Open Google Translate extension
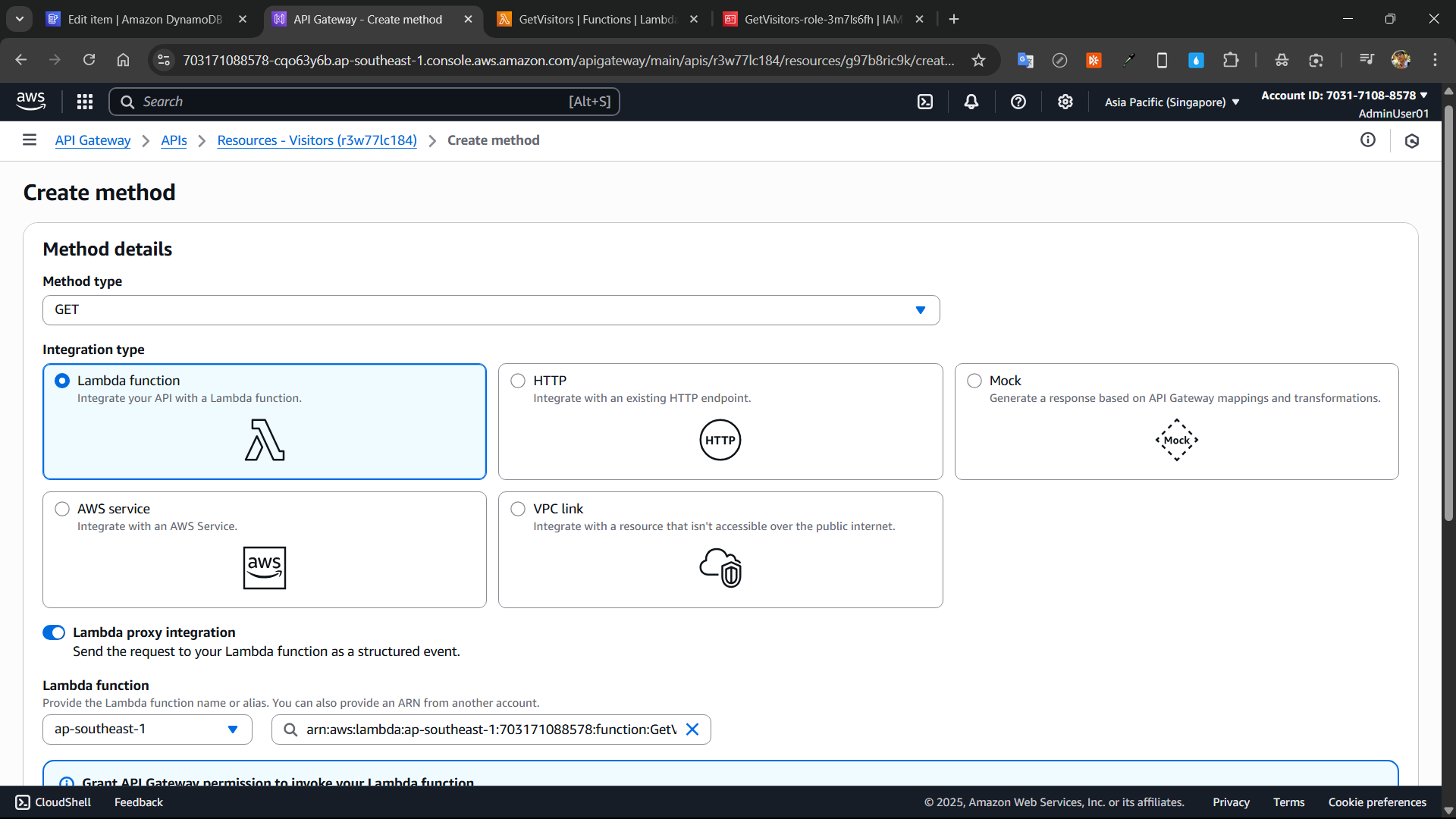Viewport: 1456px width, 819px height. click(1025, 60)
